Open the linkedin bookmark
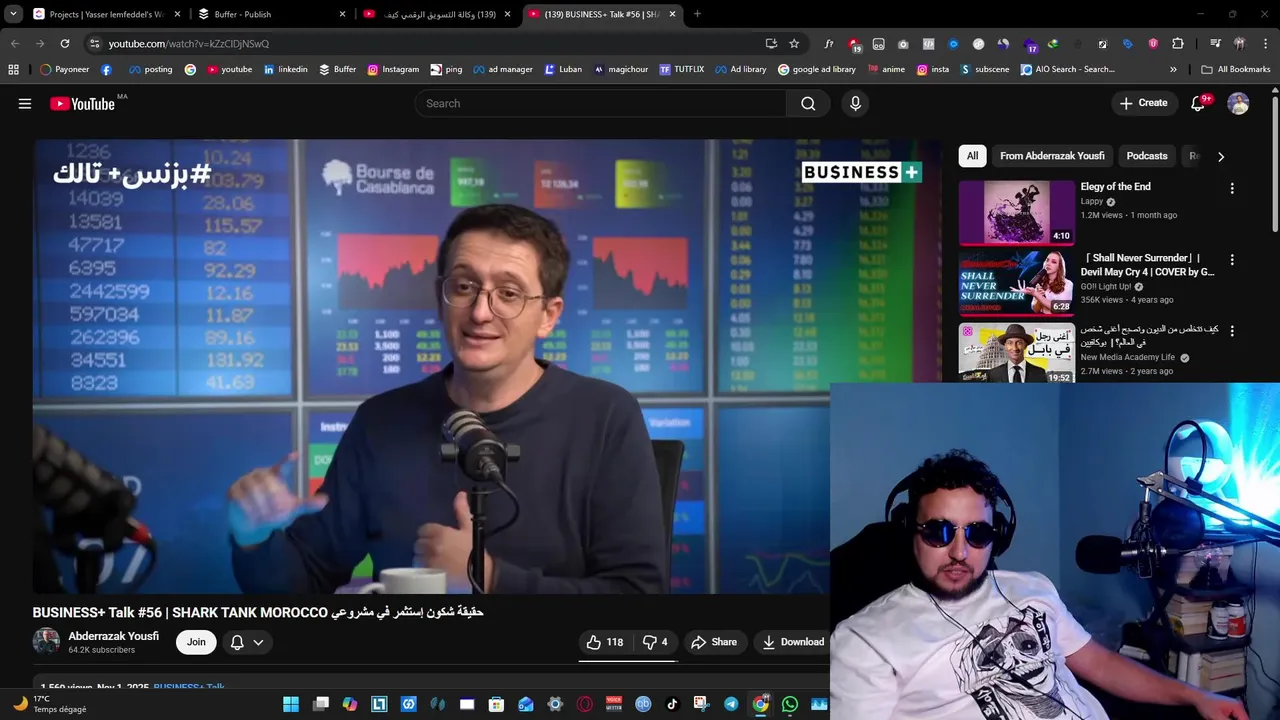This screenshot has width=1280, height=720. tap(286, 69)
